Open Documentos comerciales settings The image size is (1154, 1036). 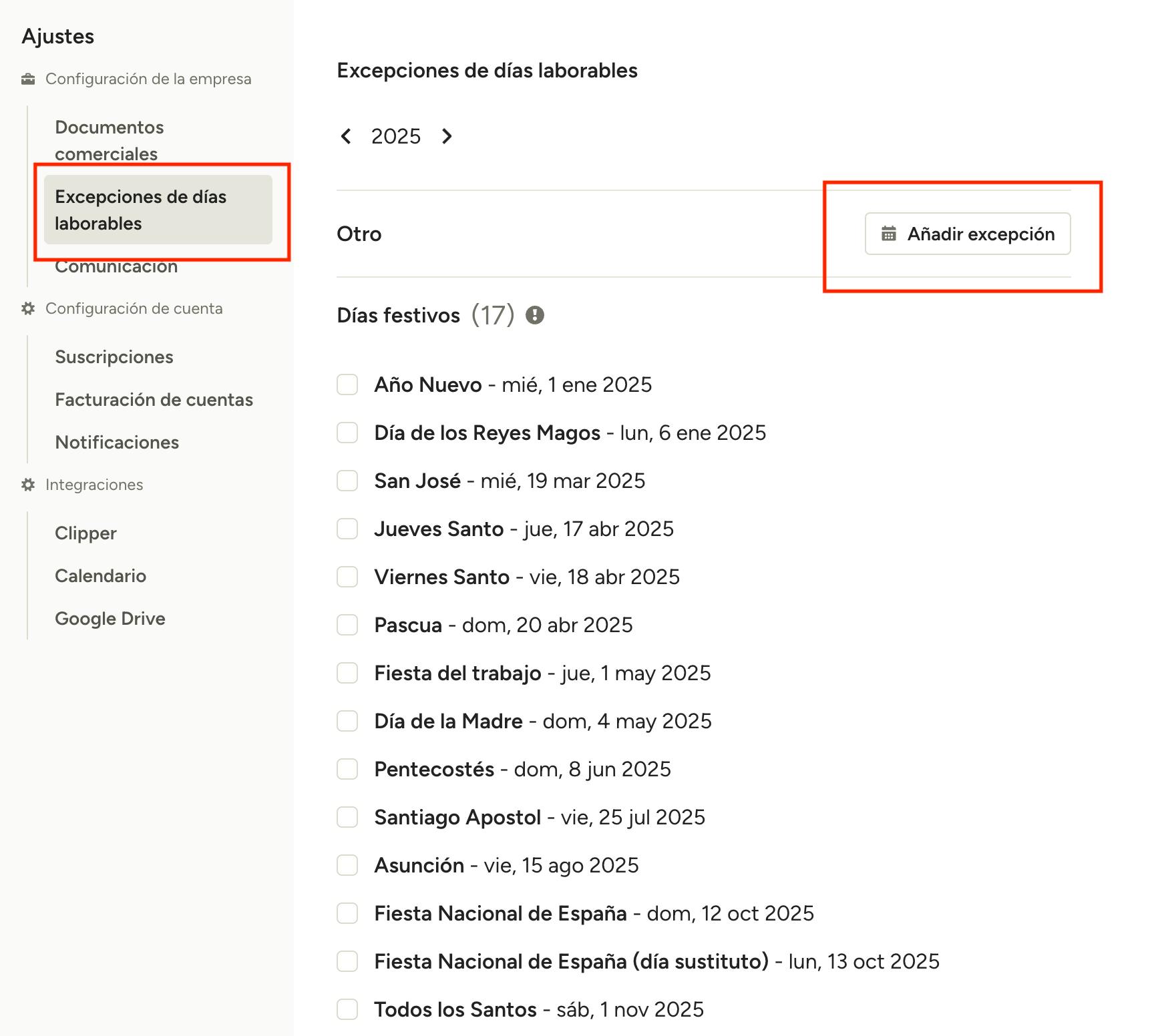(x=110, y=140)
